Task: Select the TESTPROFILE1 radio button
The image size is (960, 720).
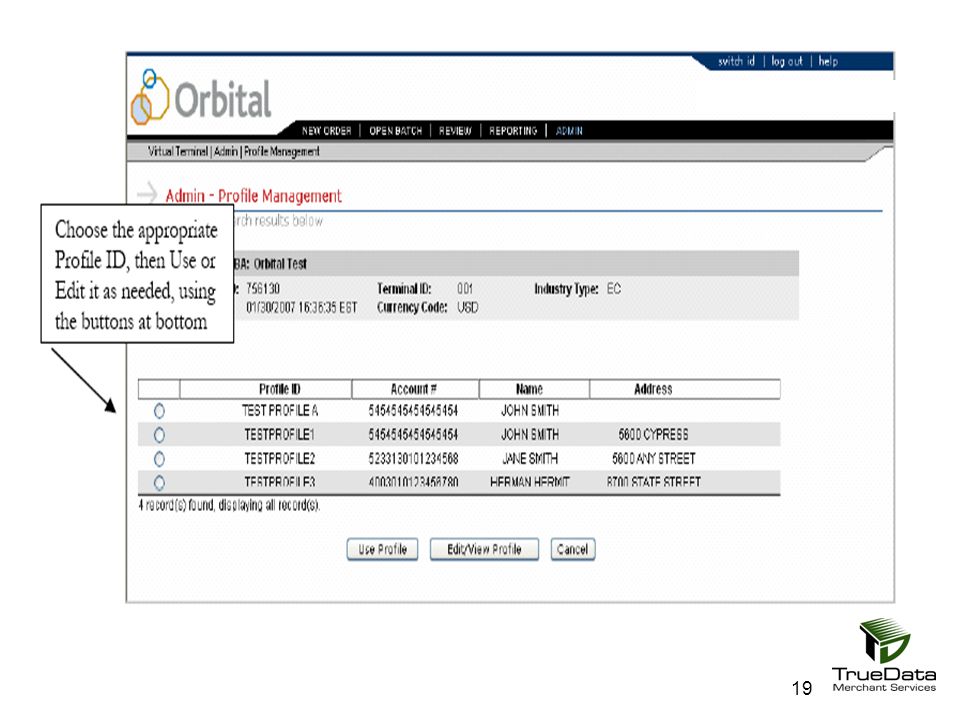Action: pos(159,435)
